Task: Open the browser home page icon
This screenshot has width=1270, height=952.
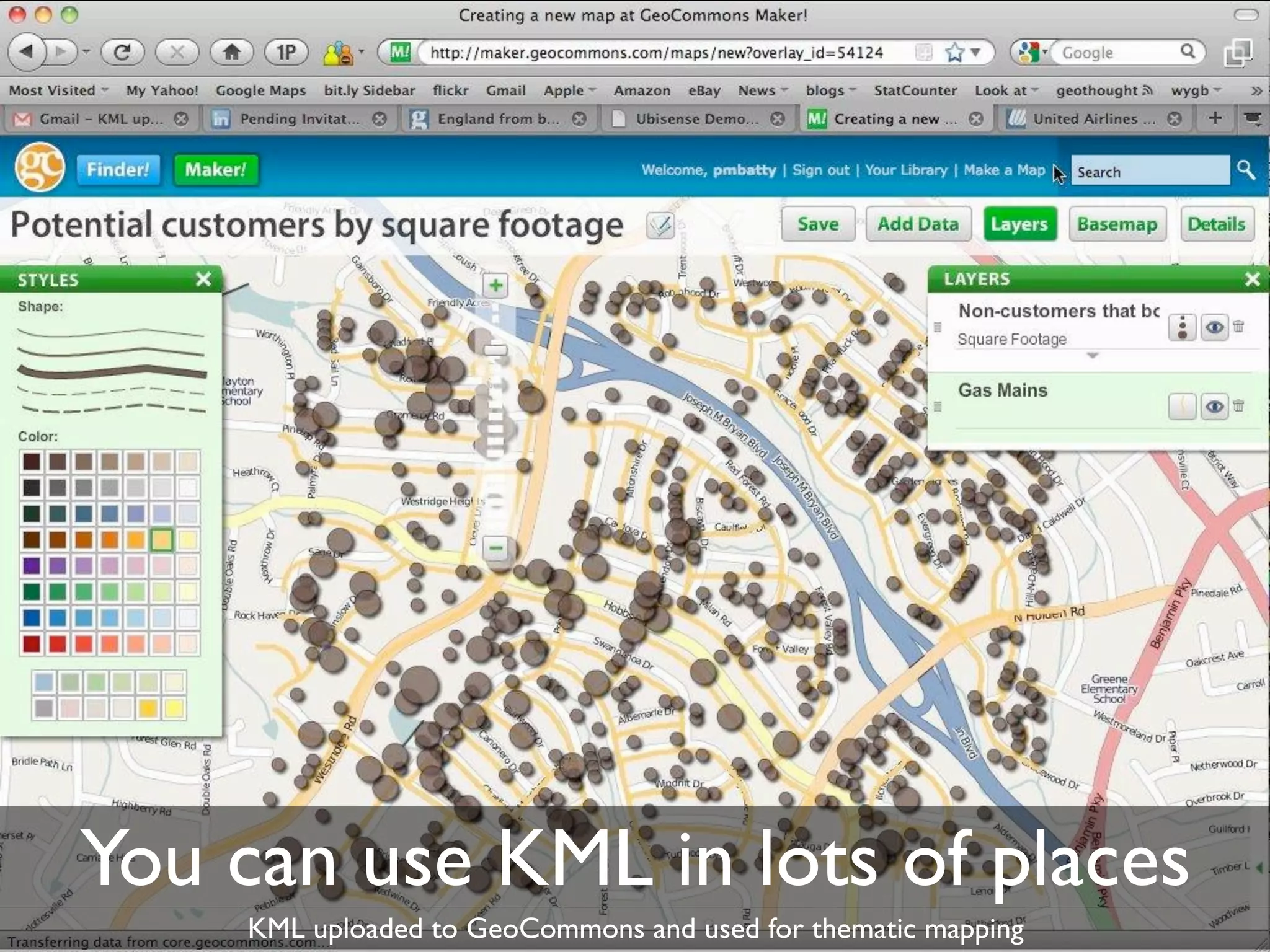Action: tap(231, 52)
